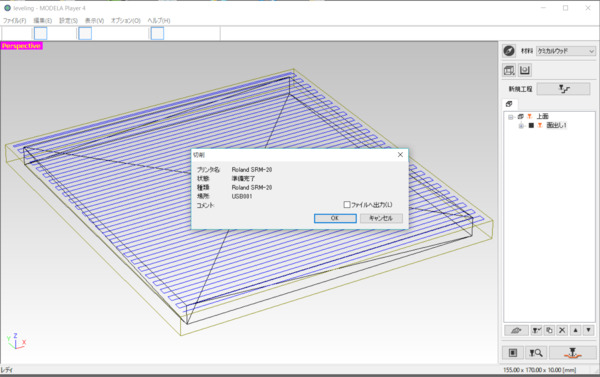
Task: Click the start cutting tool icon
Action: (x=572, y=353)
